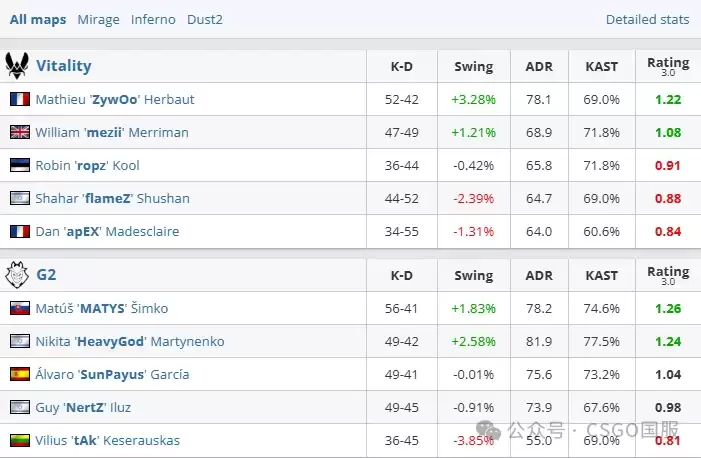This screenshot has height=458, width=701.
Task: Click the Israeli flag beside flameZ
Action: point(20,198)
